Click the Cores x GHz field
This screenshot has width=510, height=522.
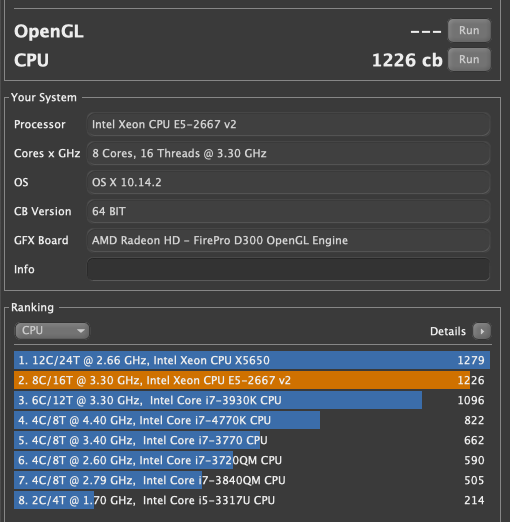click(x=288, y=153)
